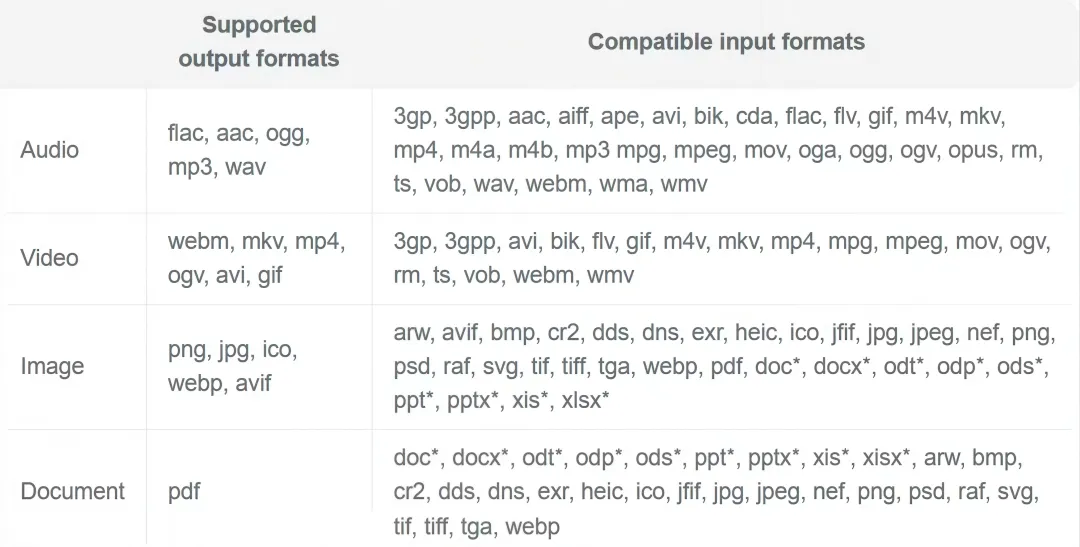Select the Video row label
The width and height of the screenshot is (1080, 547).
pyautogui.click(x=50, y=258)
